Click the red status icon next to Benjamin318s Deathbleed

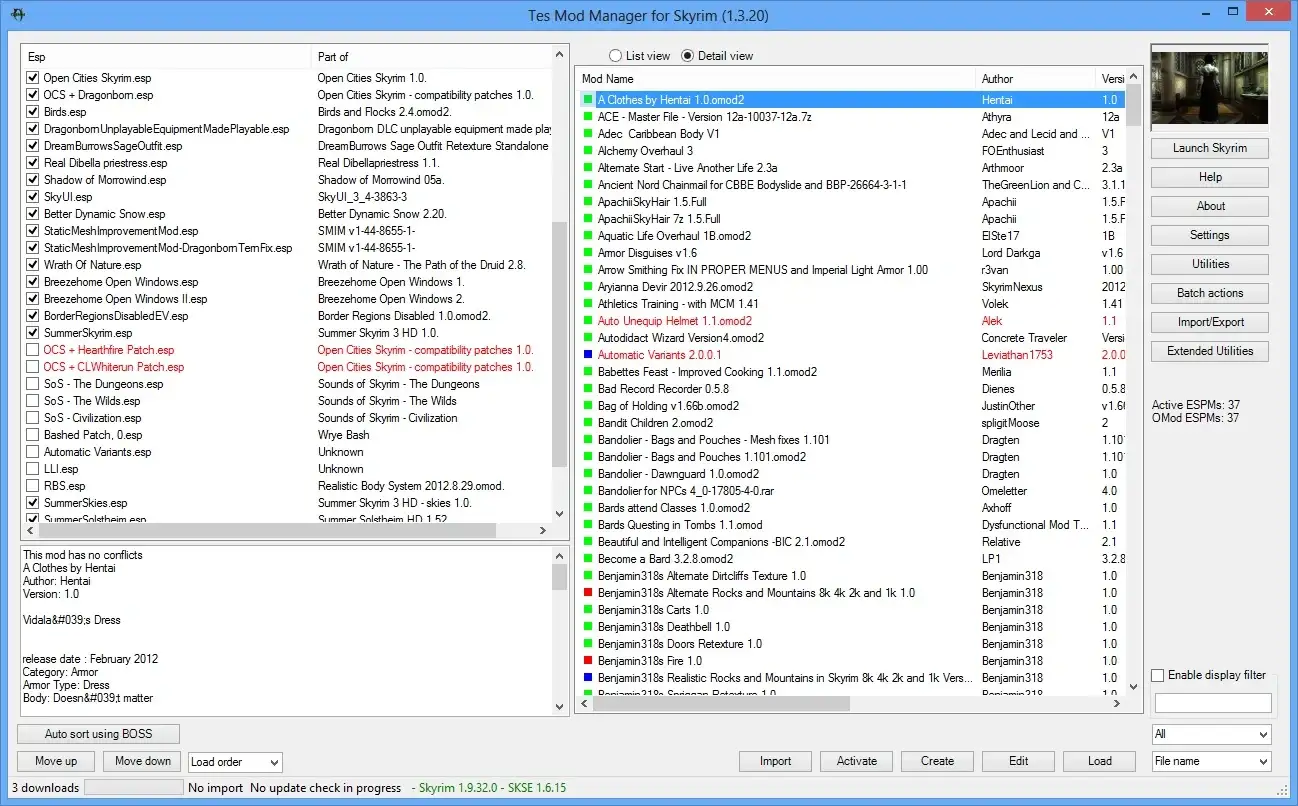click(x=589, y=627)
